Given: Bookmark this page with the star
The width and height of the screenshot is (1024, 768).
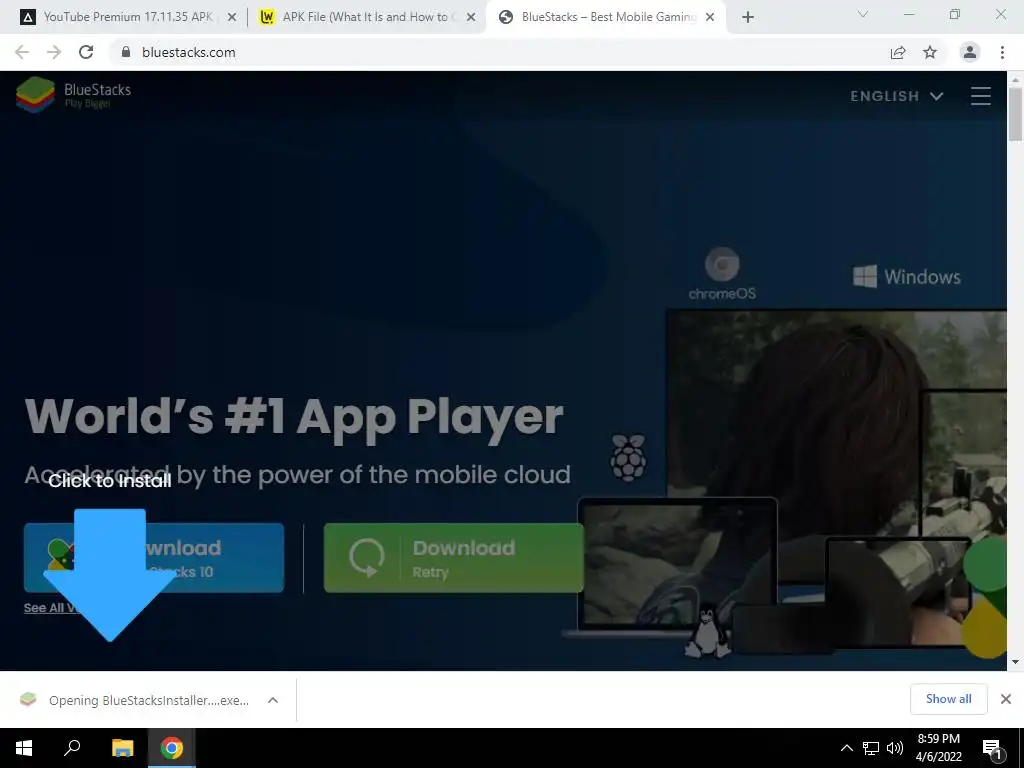Looking at the screenshot, I should [930, 52].
